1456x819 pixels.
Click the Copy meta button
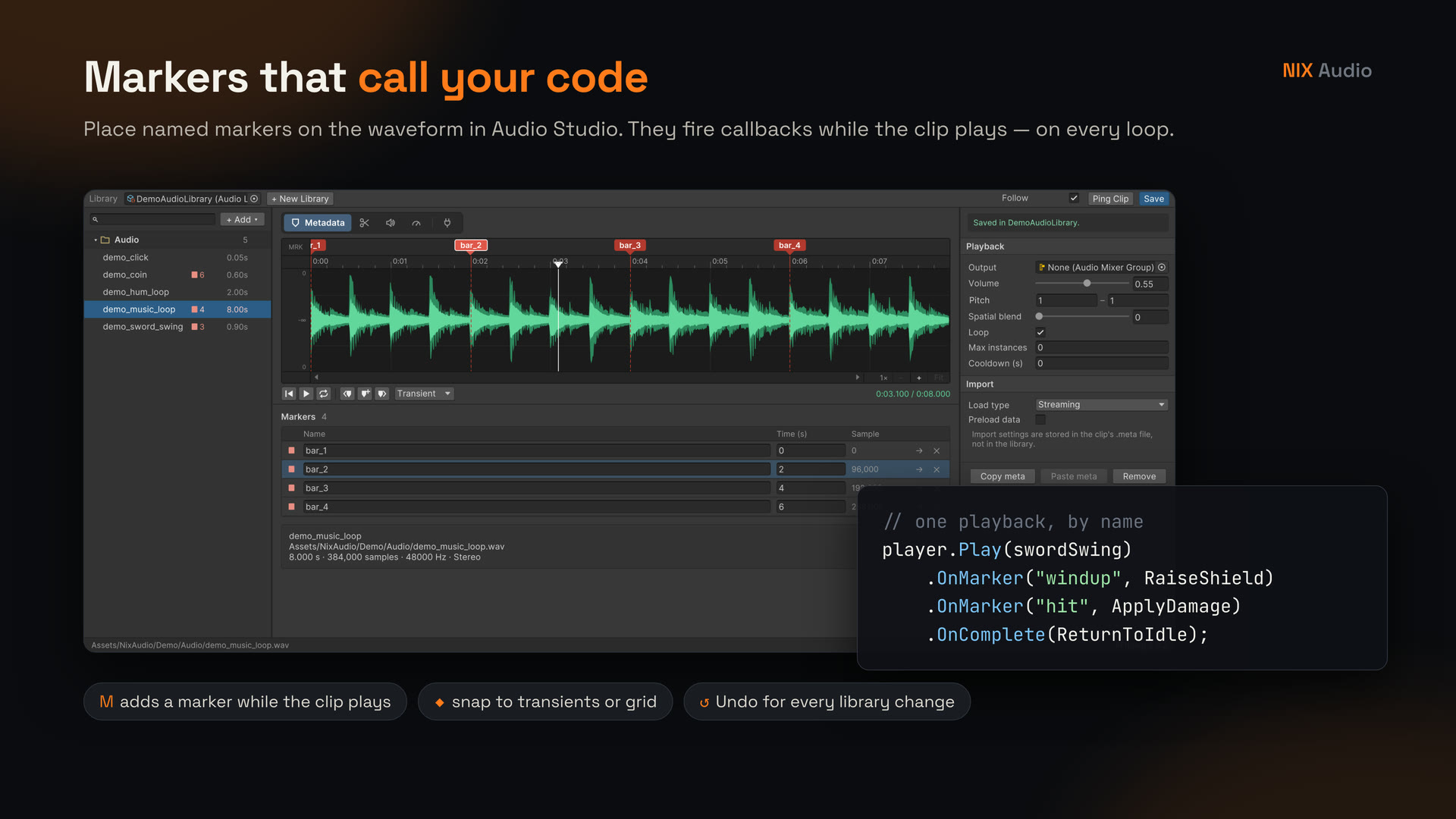click(1003, 476)
